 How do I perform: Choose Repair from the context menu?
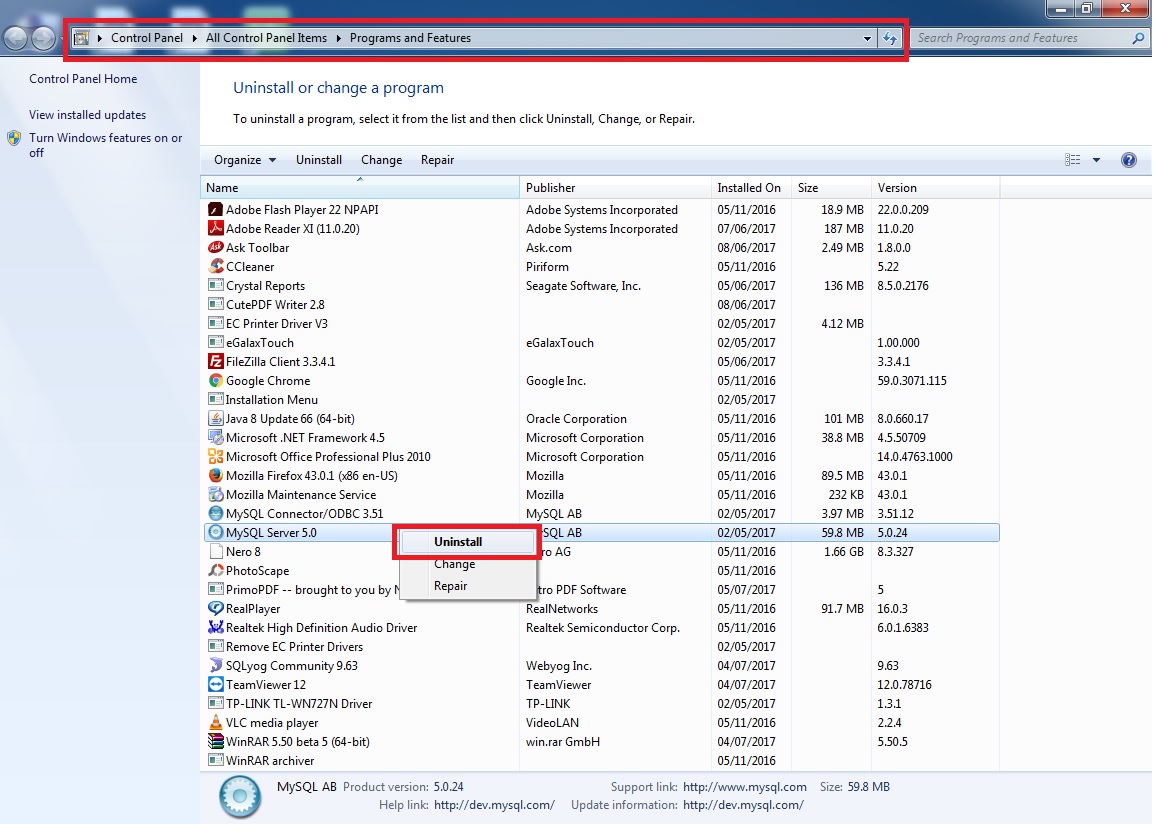coord(450,586)
